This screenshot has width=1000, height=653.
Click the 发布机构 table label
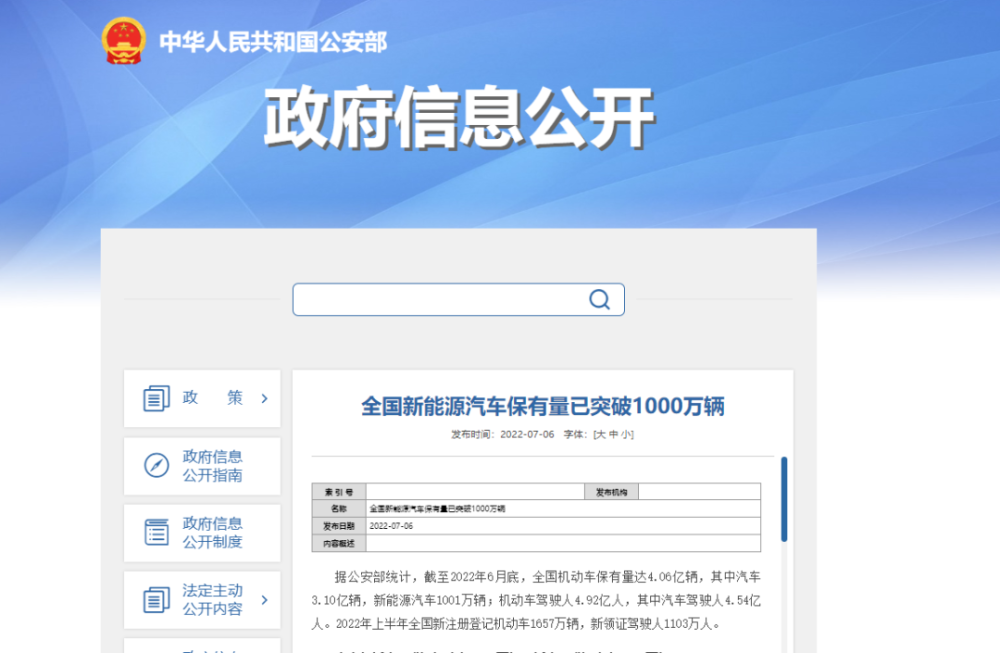tap(612, 492)
